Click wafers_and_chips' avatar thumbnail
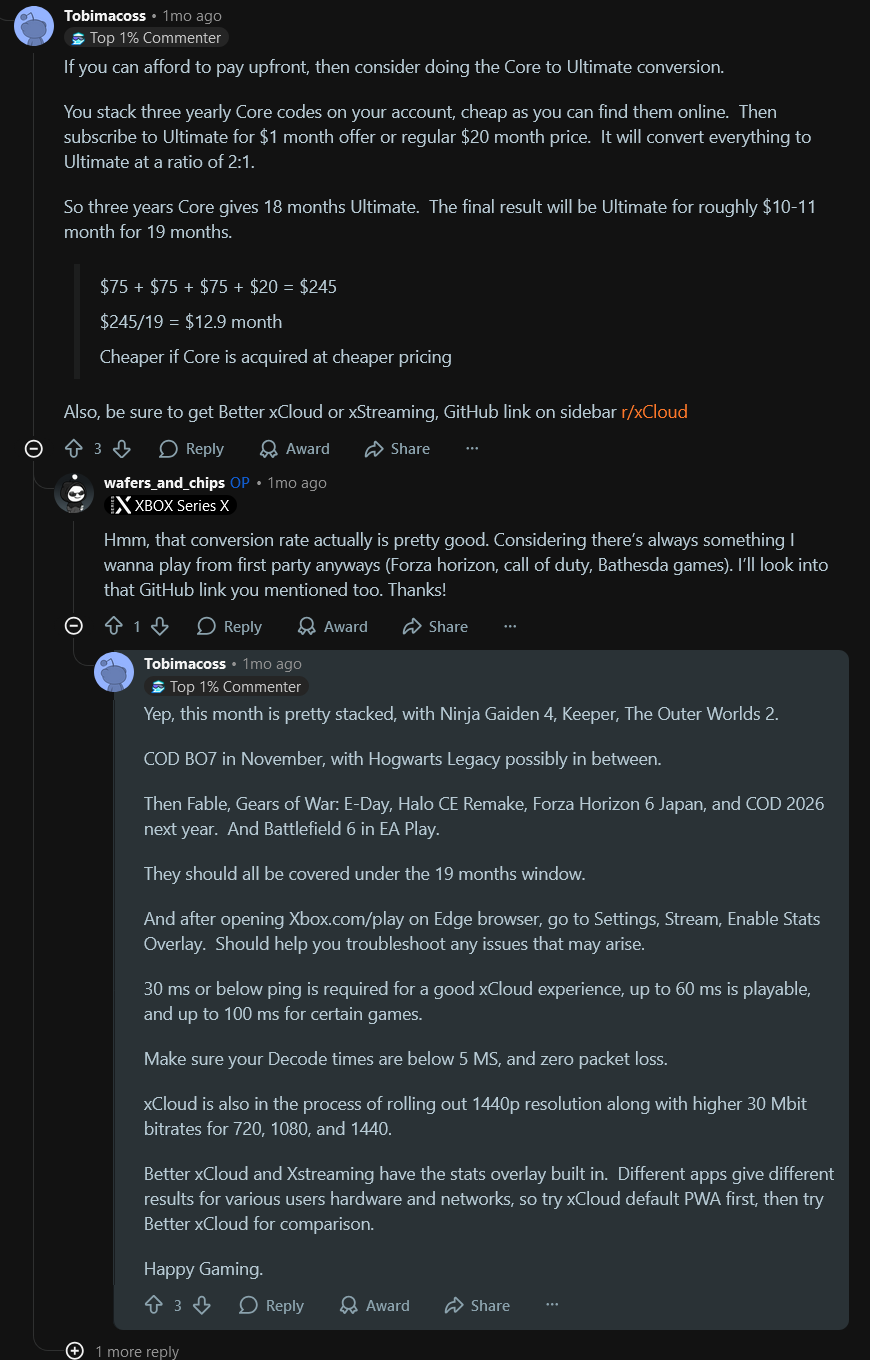Viewport: 870px width, 1360px height. tap(74, 493)
